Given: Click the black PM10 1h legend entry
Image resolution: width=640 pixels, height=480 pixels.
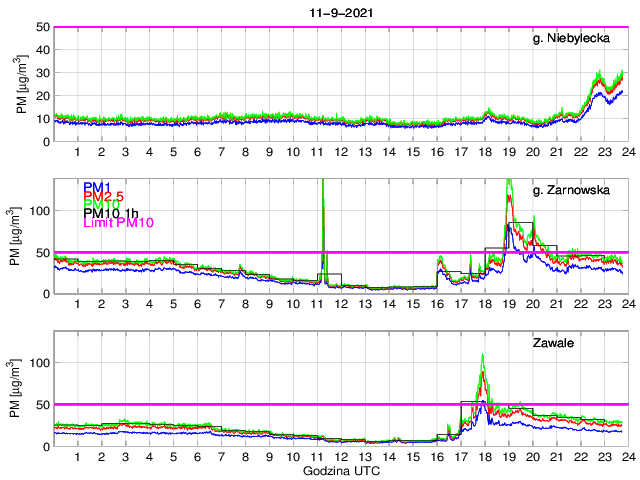Looking at the screenshot, I should 113,213.
